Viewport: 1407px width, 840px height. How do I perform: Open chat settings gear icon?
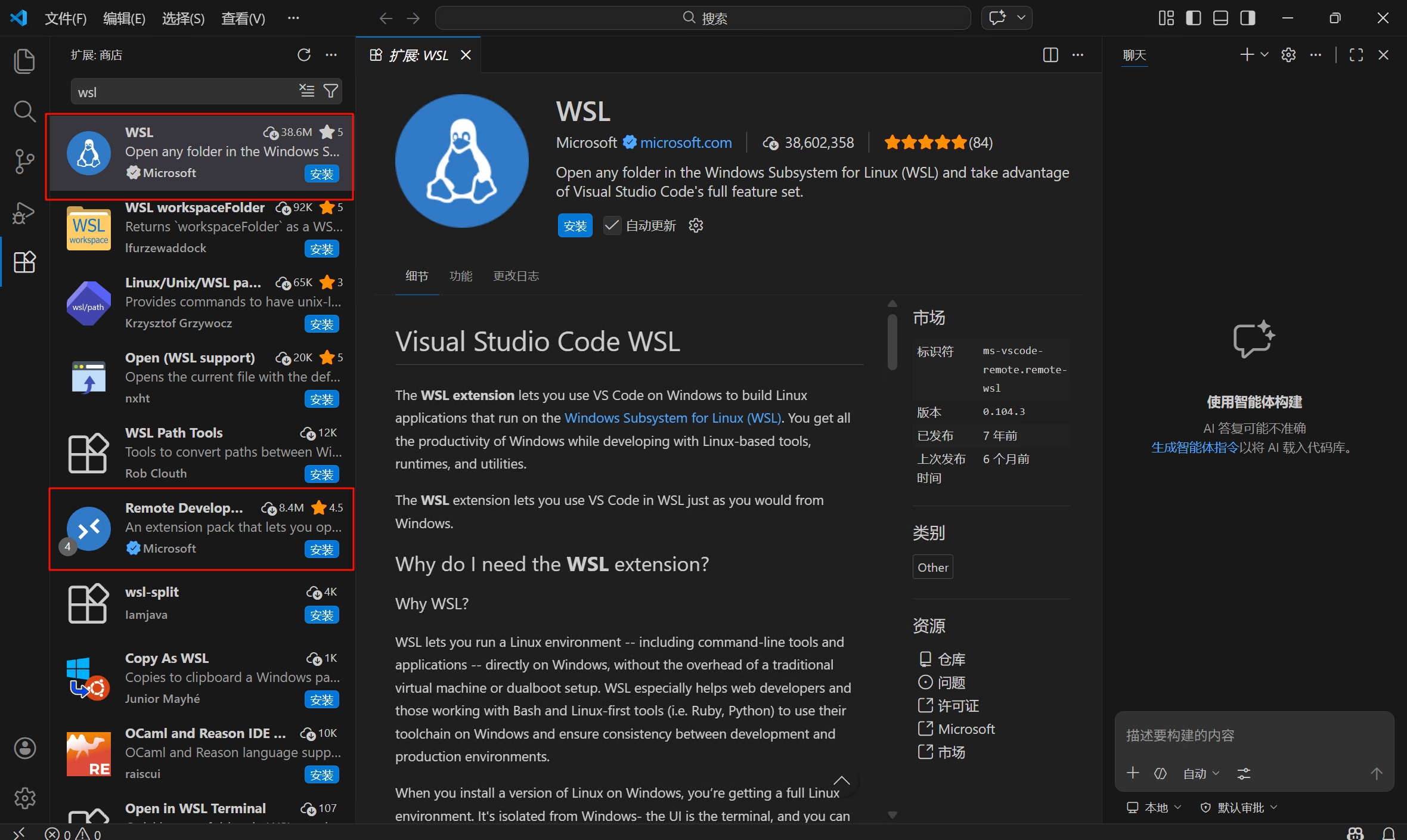pos(1288,55)
